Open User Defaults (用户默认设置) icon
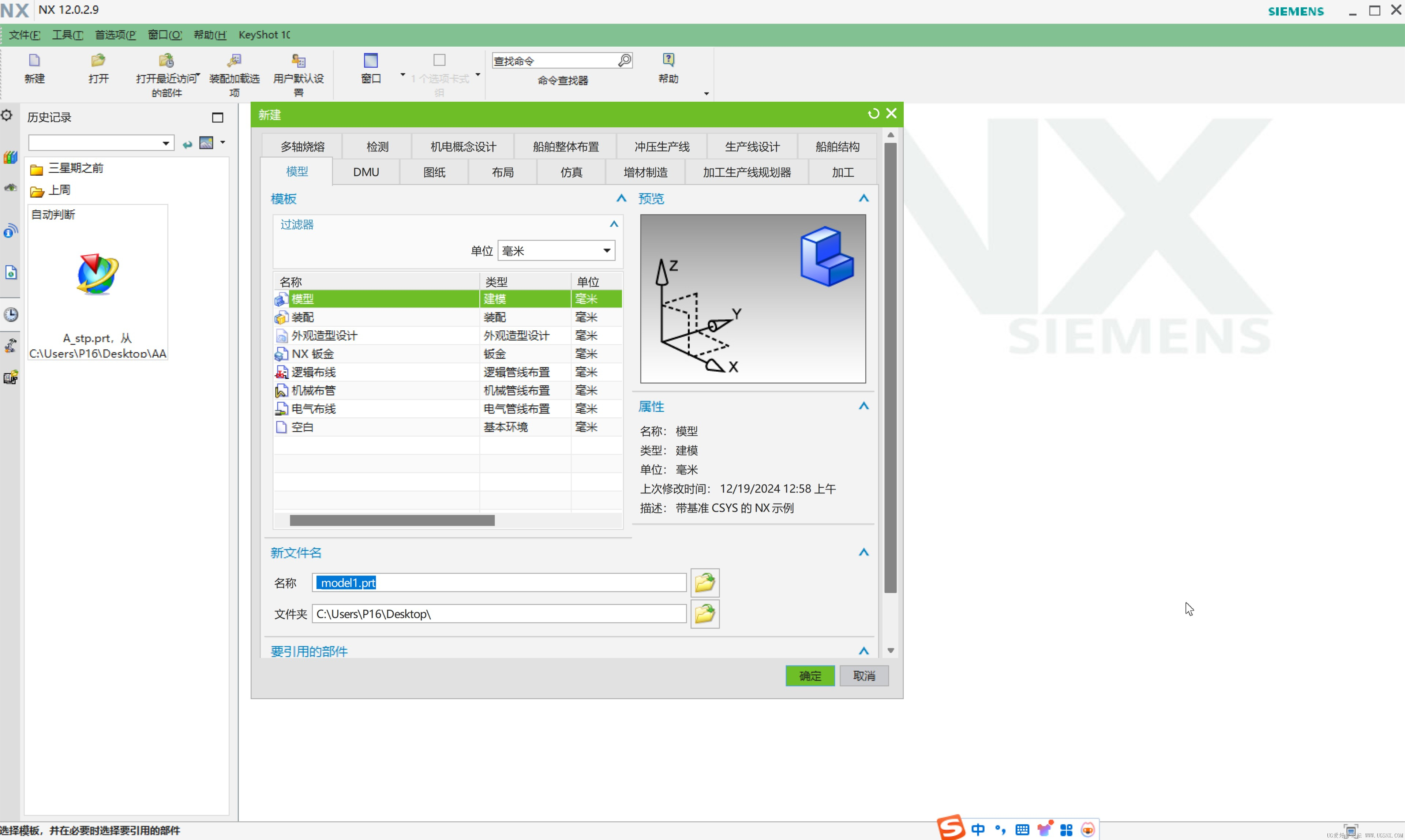1405x840 pixels. coord(298,61)
